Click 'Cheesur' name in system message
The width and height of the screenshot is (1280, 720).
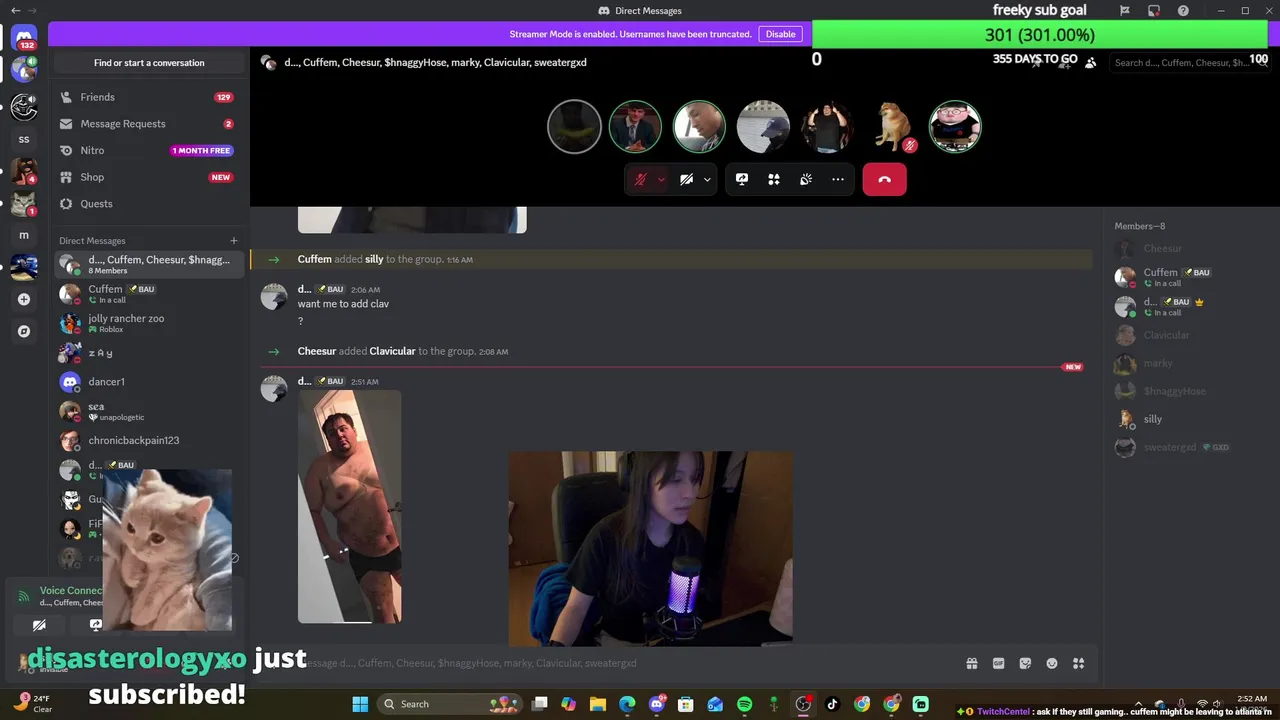(x=316, y=351)
